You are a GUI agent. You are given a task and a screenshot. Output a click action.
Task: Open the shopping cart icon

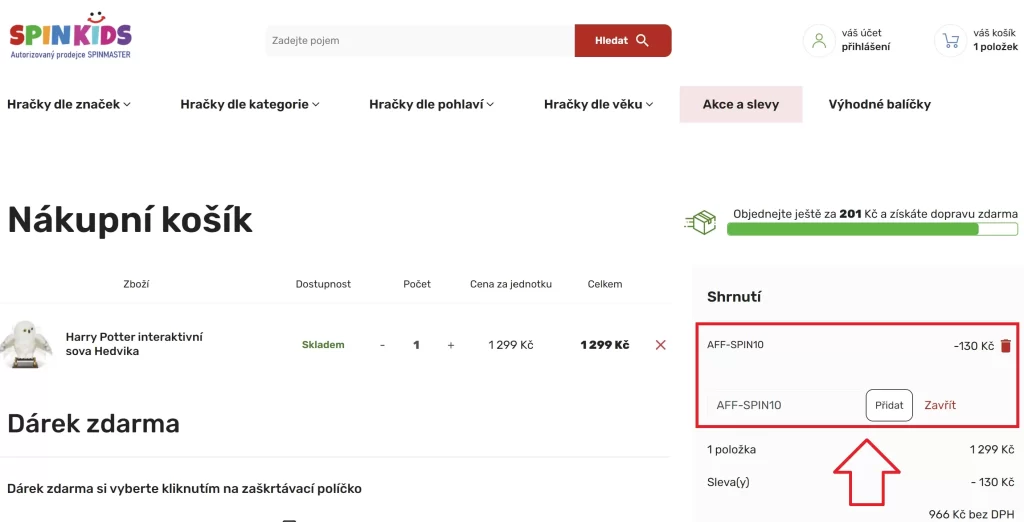click(950, 41)
